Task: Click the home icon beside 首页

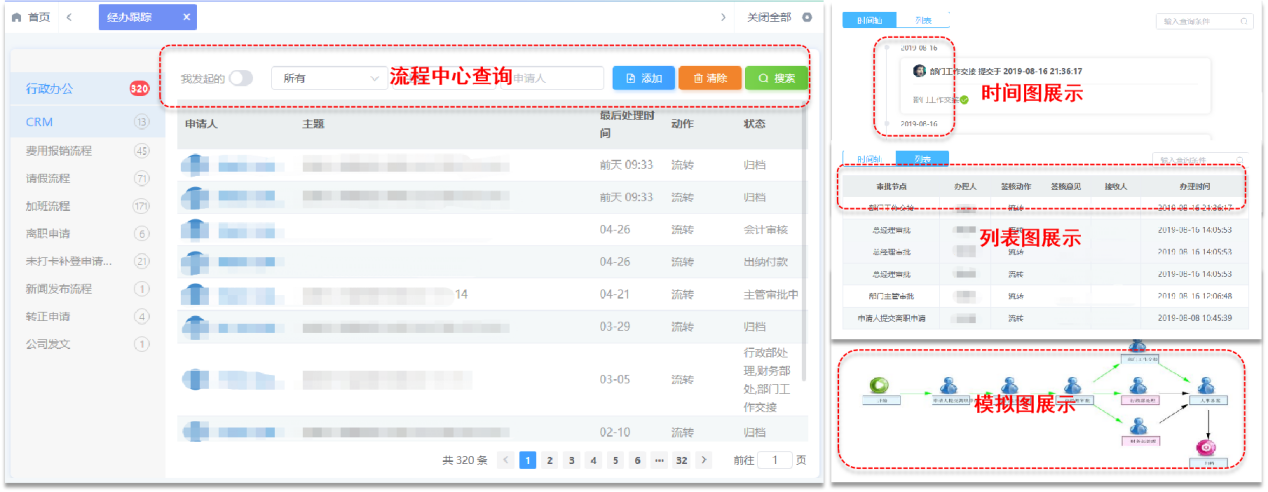Action: tap(15, 17)
